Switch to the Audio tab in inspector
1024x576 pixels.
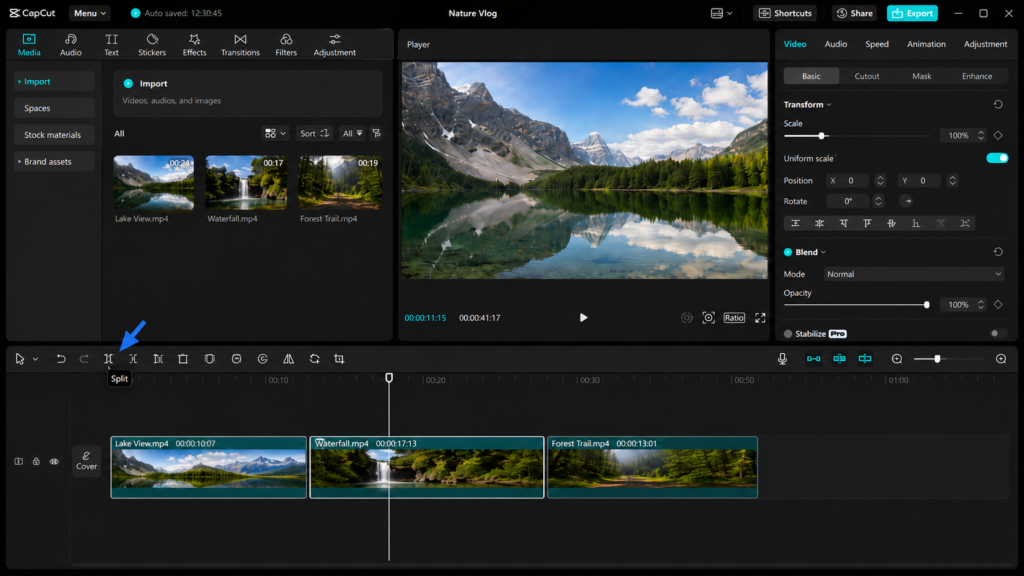pos(835,44)
